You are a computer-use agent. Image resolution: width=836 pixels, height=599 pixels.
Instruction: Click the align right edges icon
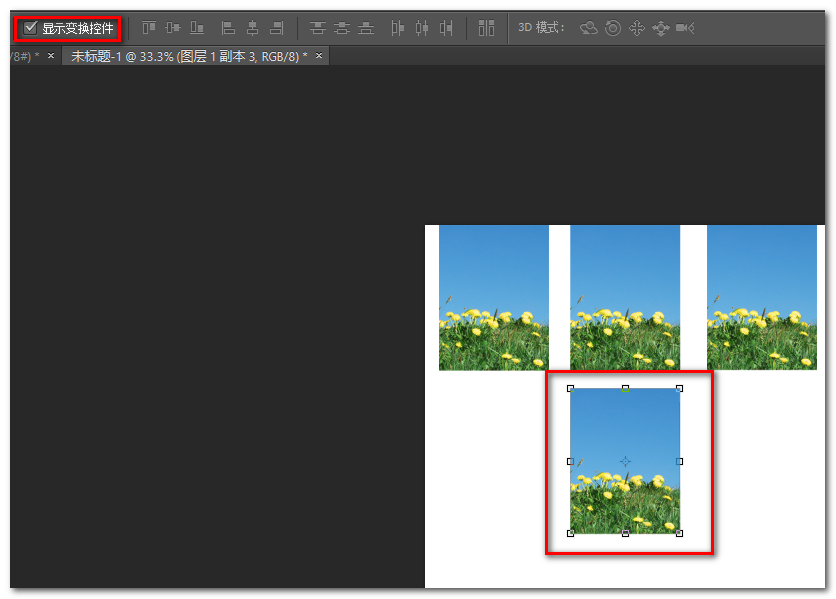click(x=277, y=27)
